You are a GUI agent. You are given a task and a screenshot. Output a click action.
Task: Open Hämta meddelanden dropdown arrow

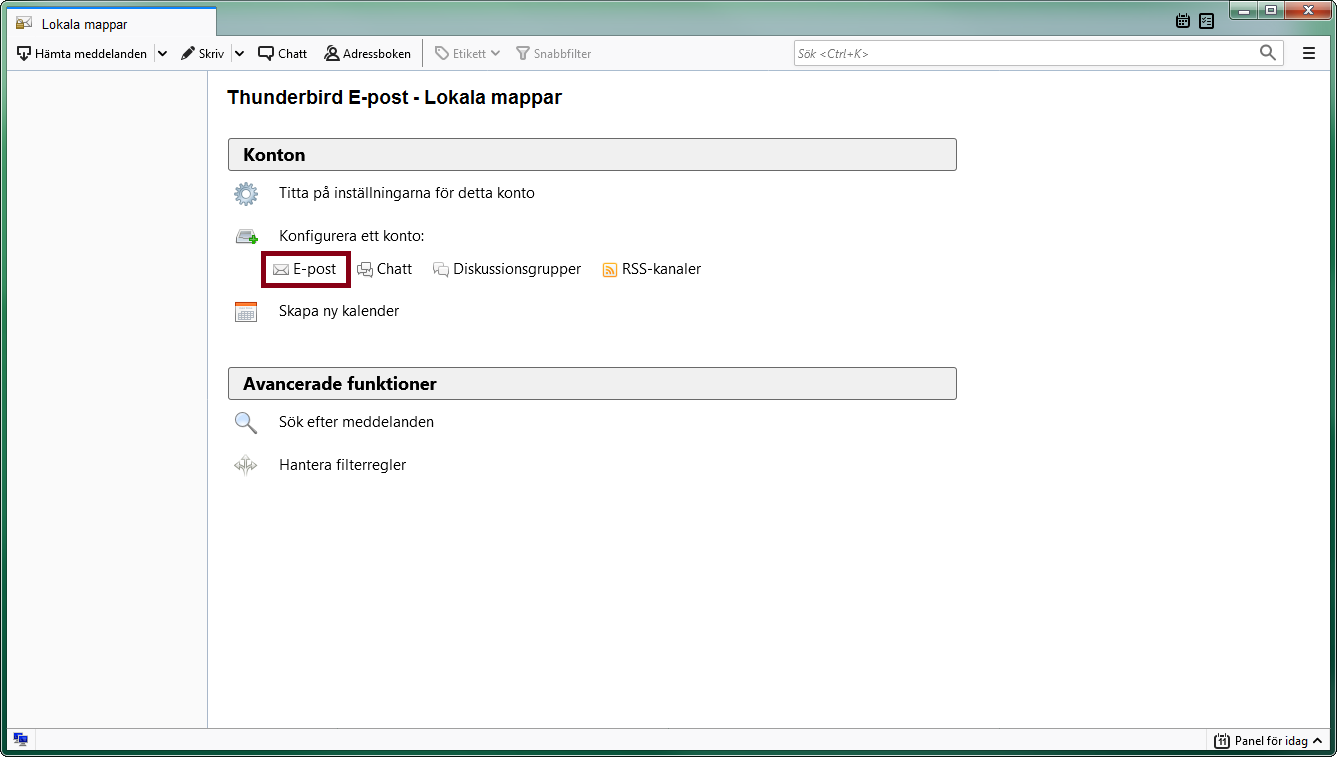tap(162, 54)
